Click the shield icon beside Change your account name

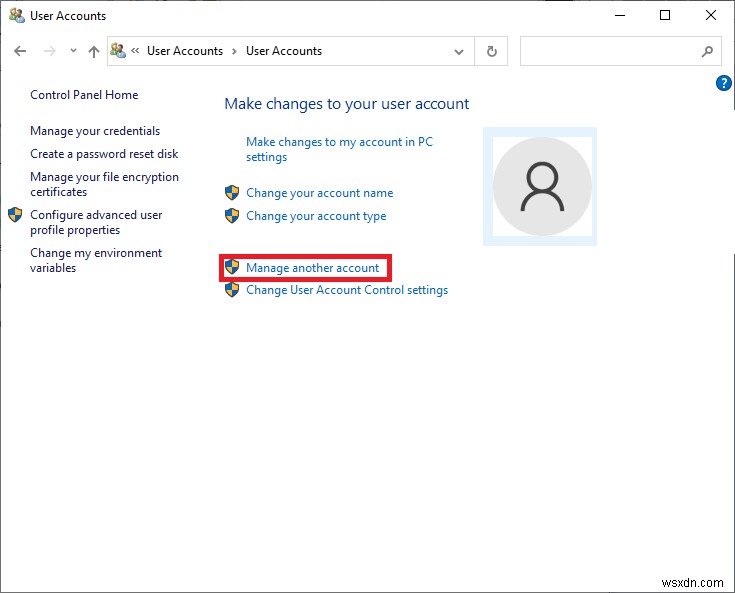(x=232, y=193)
